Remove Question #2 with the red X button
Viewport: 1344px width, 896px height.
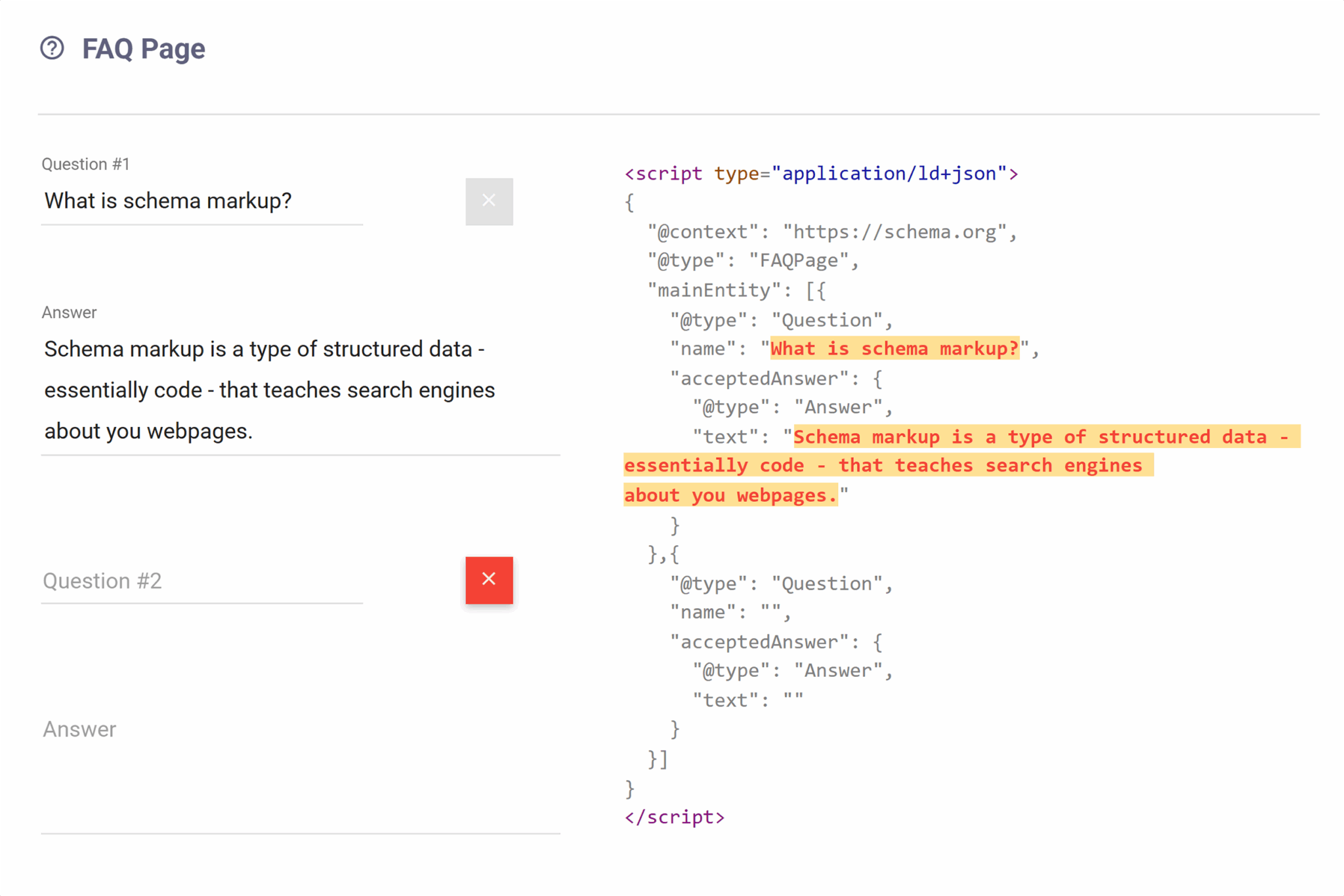(x=489, y=580)
